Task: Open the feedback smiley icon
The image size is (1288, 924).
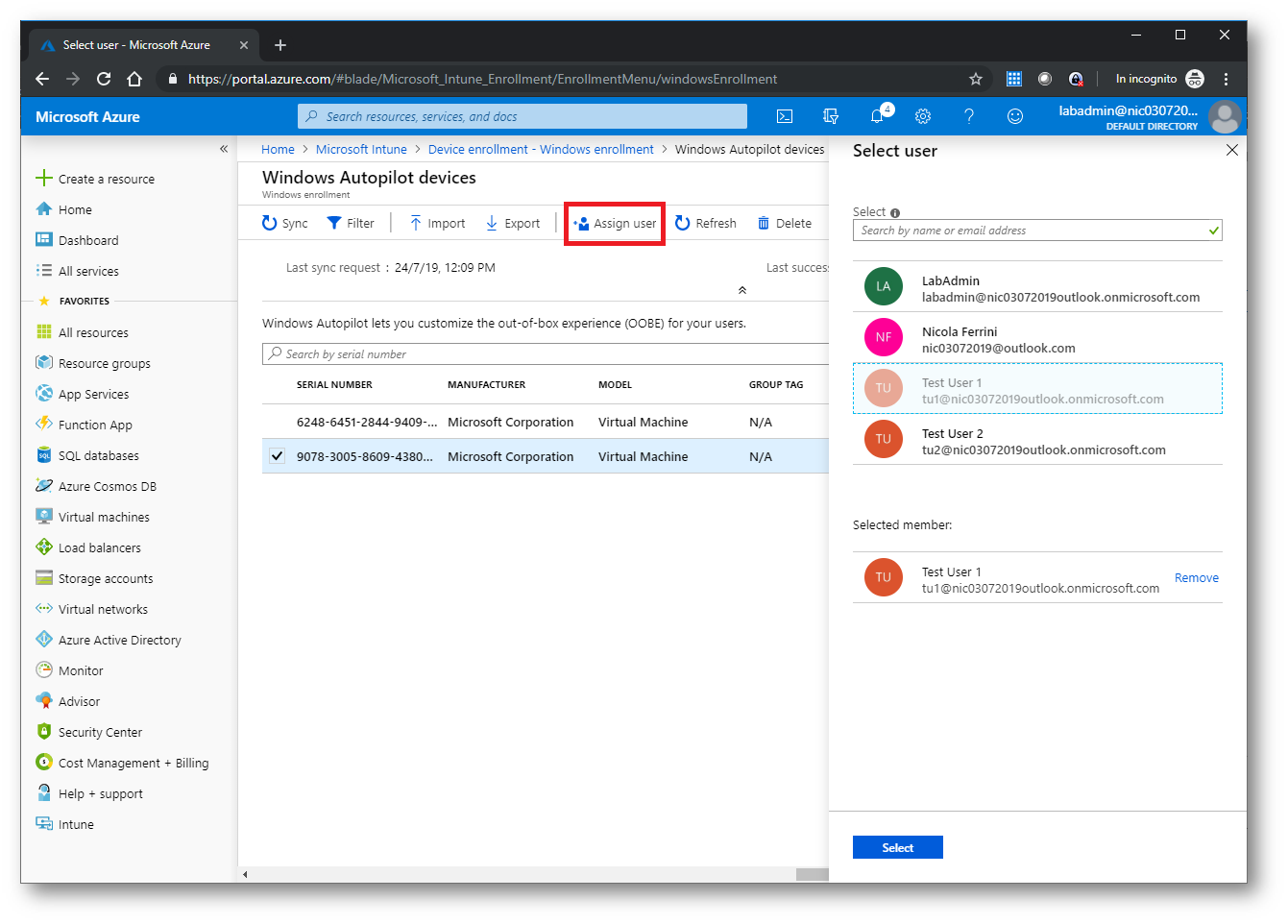Action: [x=1015, y=116]
